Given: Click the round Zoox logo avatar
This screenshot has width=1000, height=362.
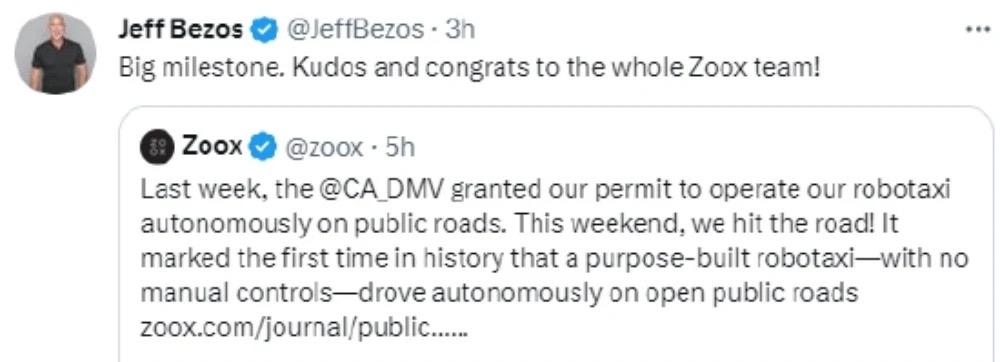Looking at the screenshot, I should coord(158,148).
